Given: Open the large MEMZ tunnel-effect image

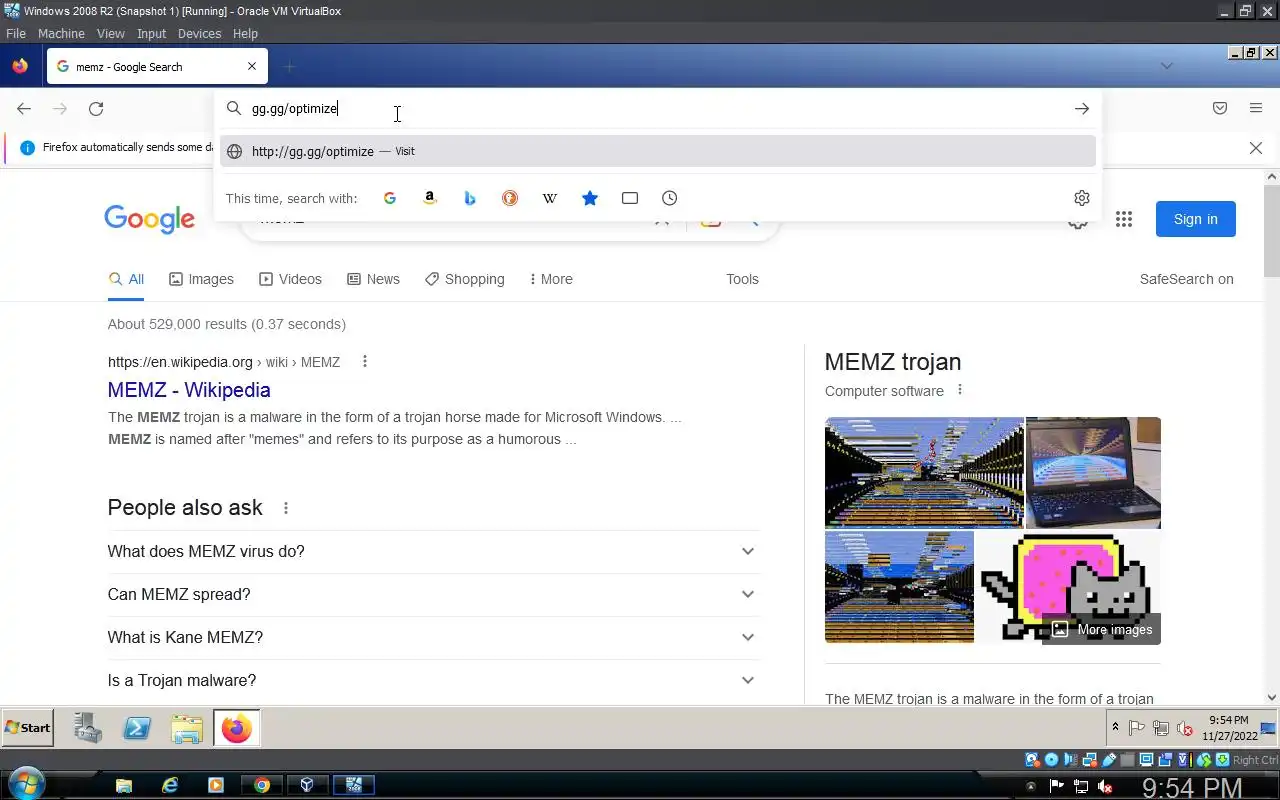Looking at the screenshot, I should coord(924,472).
